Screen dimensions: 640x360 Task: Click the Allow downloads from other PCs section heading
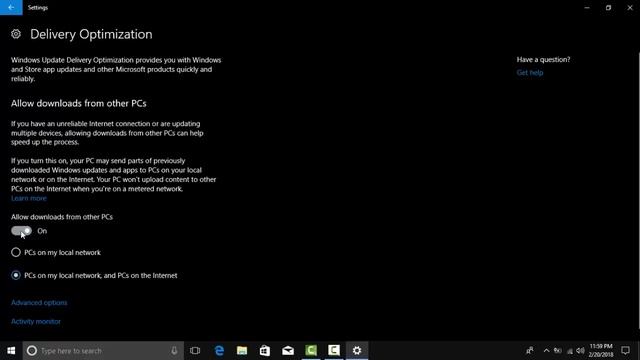(x=79, y=103)
